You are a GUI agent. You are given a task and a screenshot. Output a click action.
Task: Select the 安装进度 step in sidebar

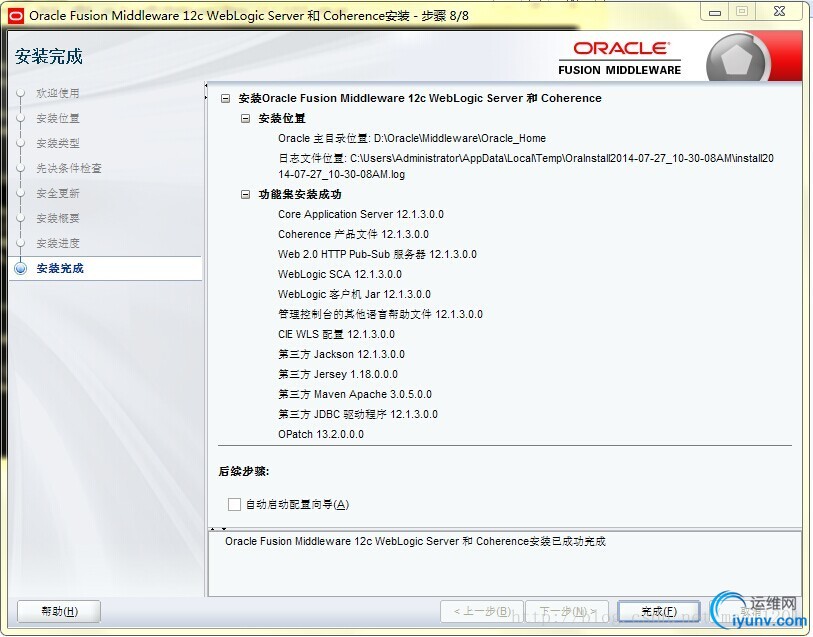pos(58,243)
